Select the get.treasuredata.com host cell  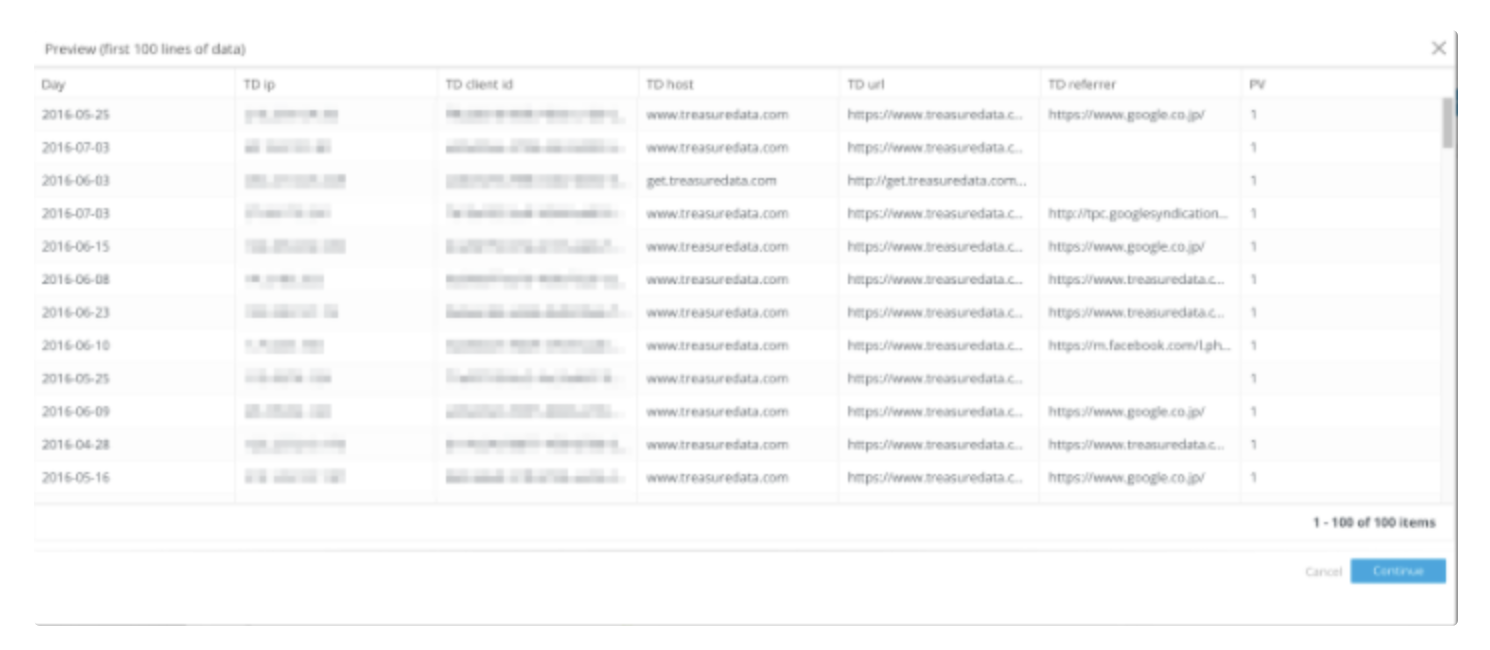(x=711, y=181)
